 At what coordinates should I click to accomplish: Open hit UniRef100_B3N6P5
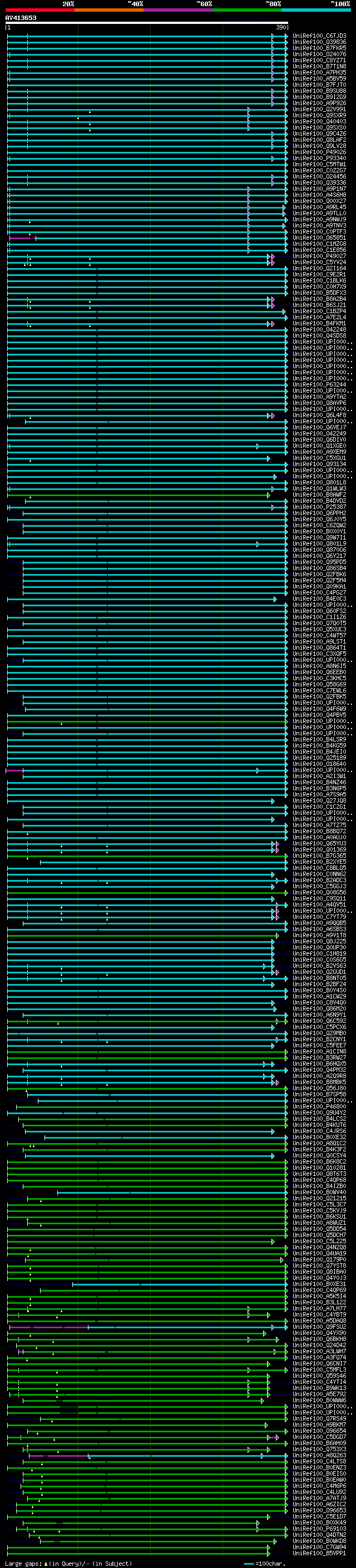319,788
